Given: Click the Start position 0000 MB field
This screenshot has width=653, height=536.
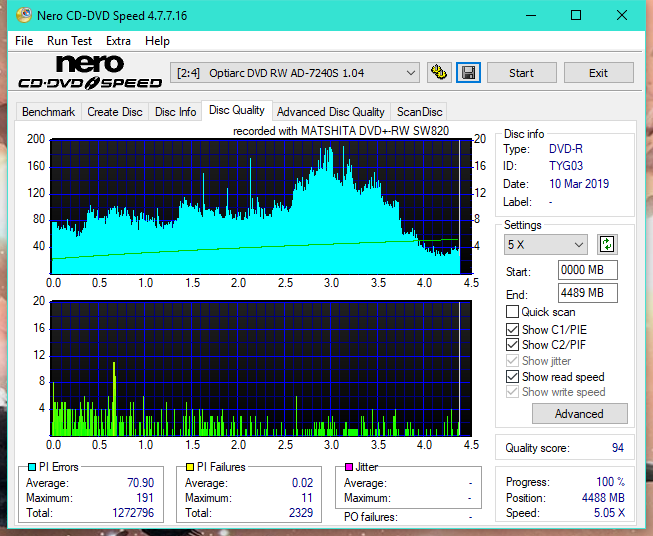Looking at the screenshot, I should [x=588, y=270].
